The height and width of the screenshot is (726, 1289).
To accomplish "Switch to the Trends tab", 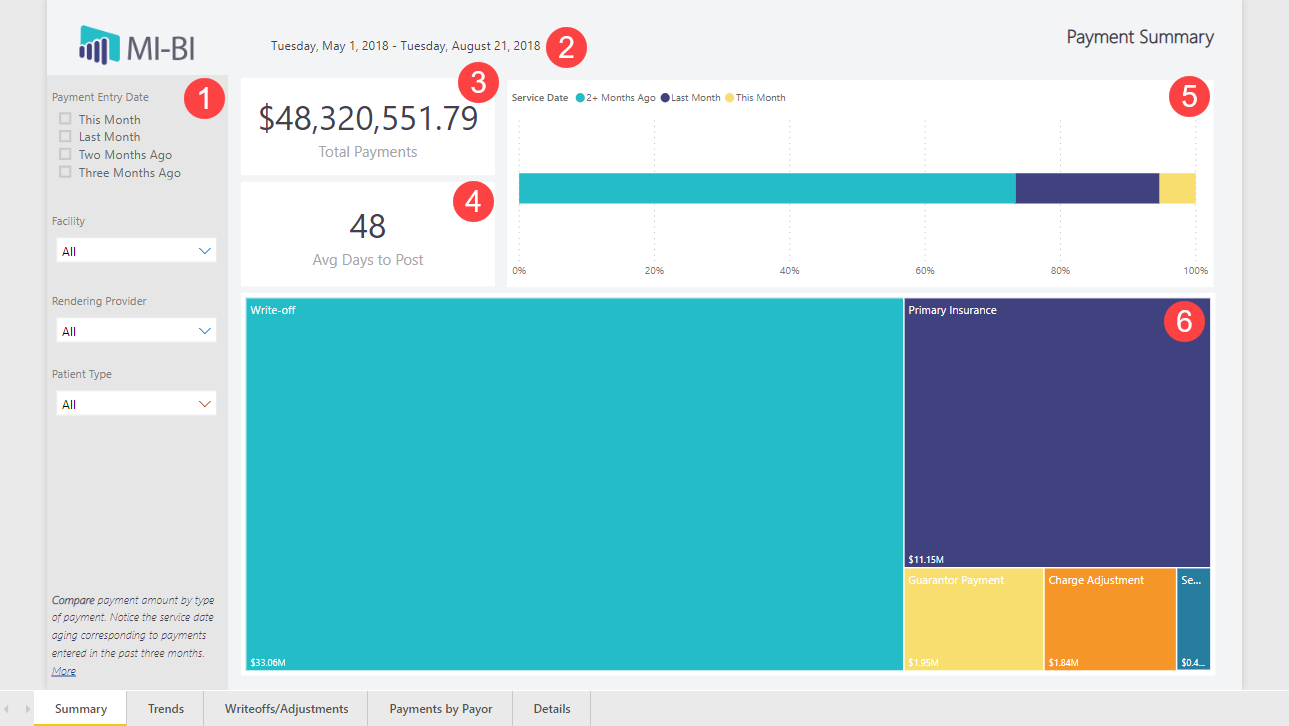I will click(166, 709).
